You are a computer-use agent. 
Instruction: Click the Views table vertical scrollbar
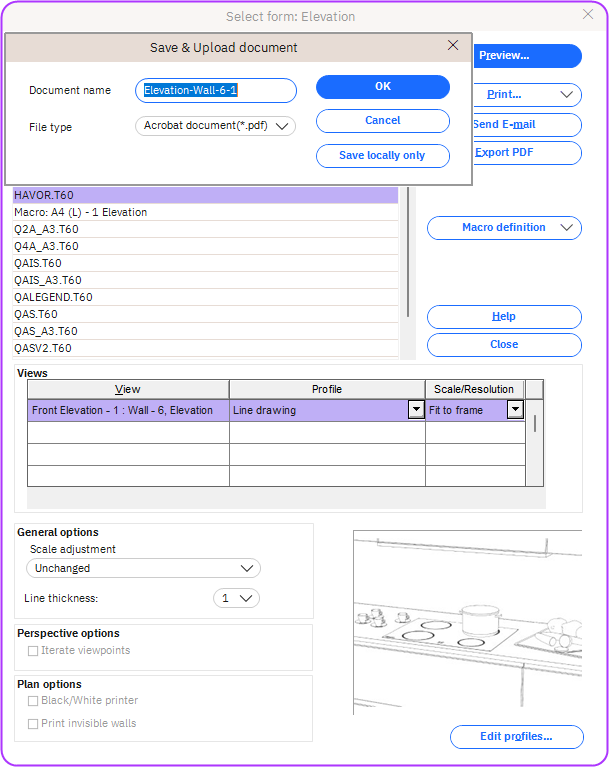535,423
